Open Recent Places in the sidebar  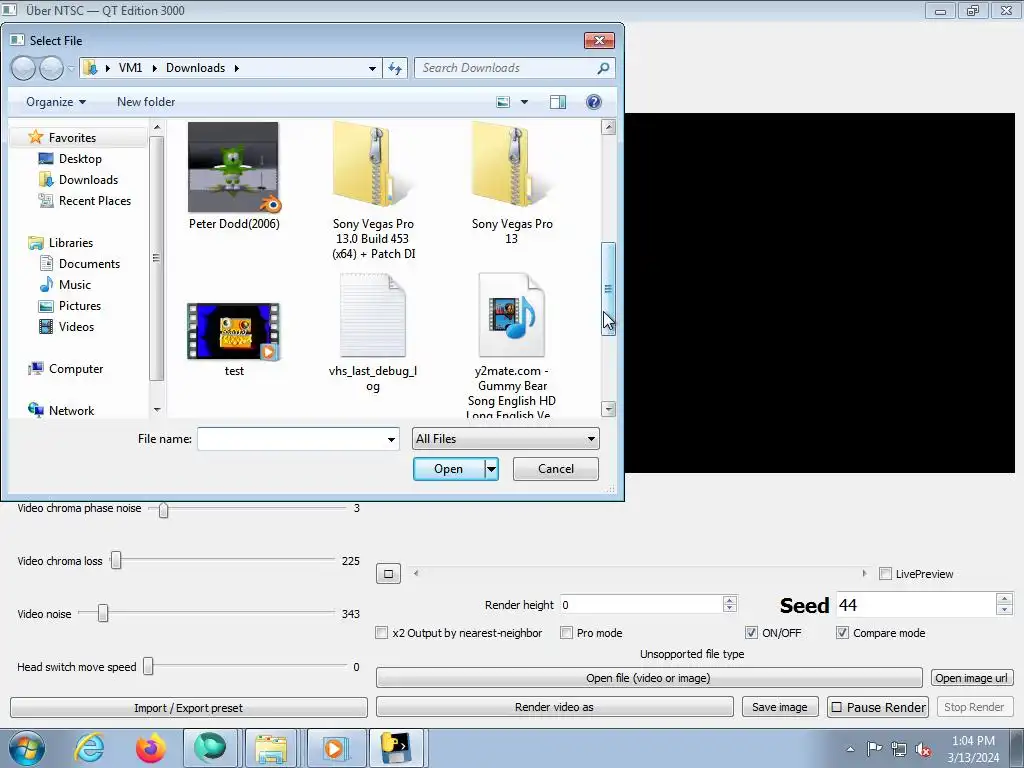(95, 200)
